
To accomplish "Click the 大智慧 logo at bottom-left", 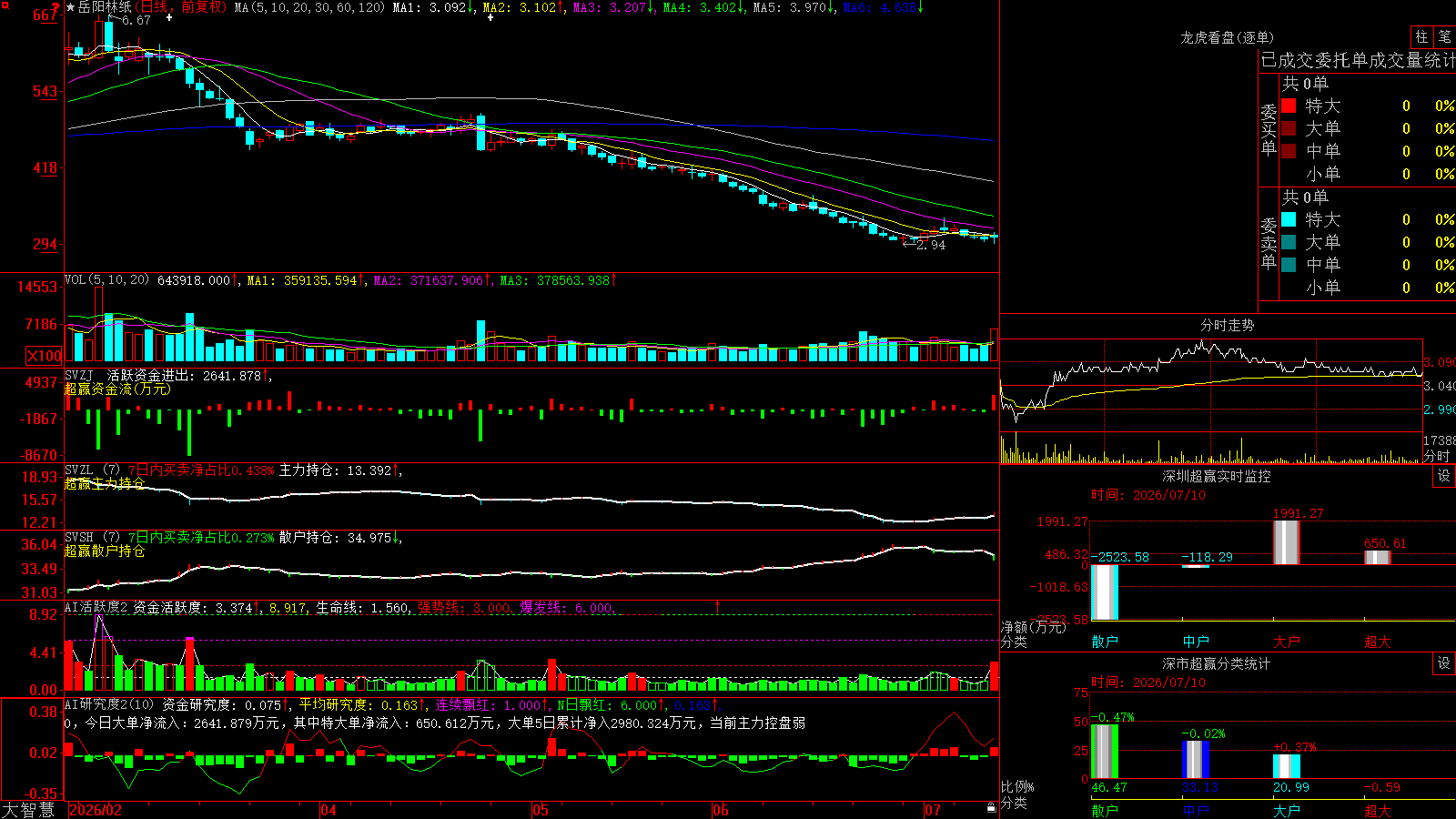I will click(28, 810).
